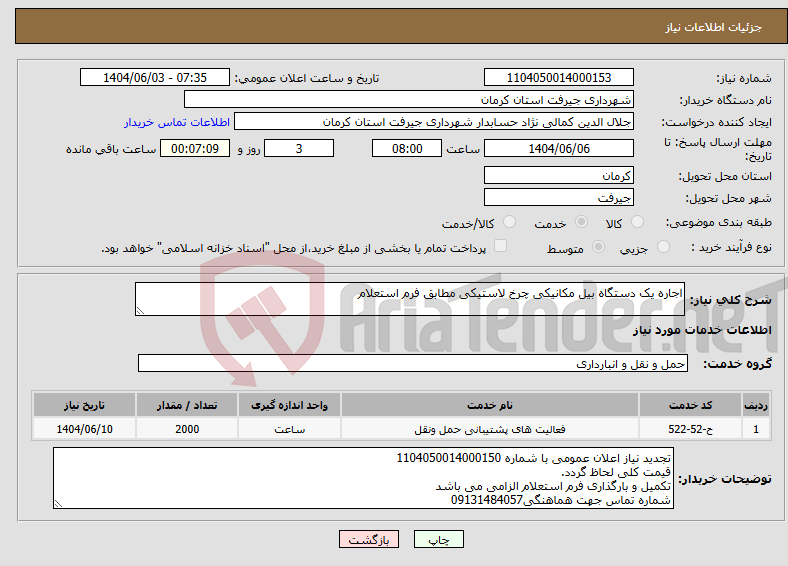788x566 pixels.
Task: Click the کد خدمت column header
Action: coord(691,405)
